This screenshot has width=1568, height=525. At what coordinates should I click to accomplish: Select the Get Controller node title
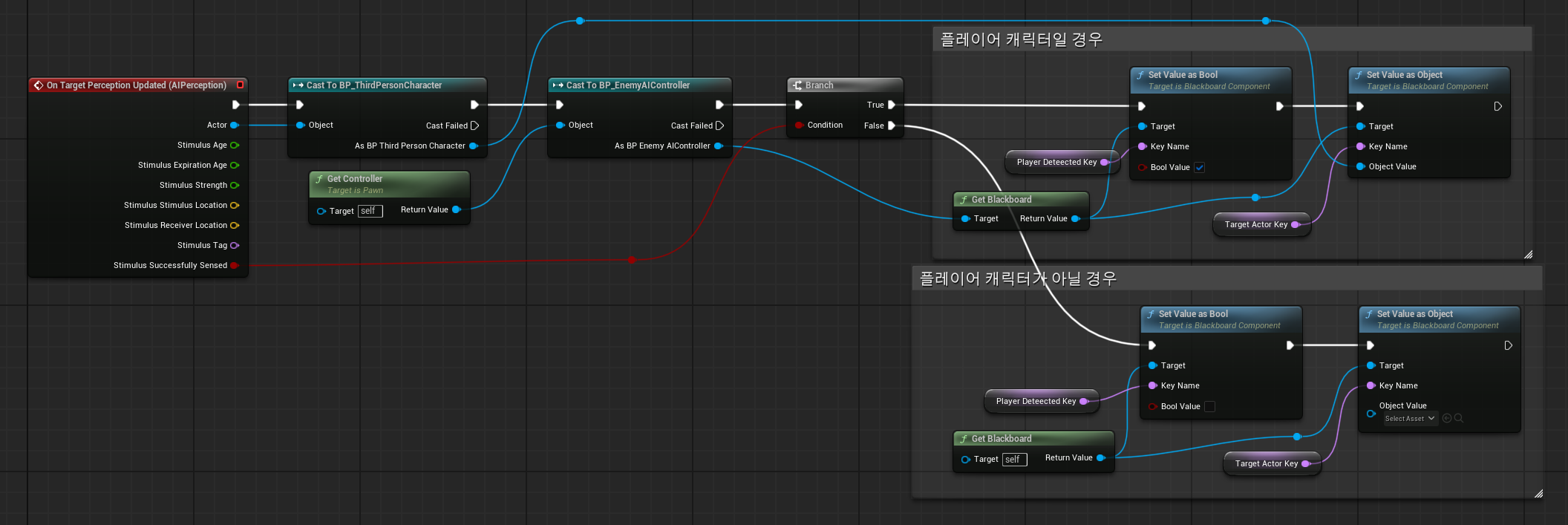click(x=355, y=179)
